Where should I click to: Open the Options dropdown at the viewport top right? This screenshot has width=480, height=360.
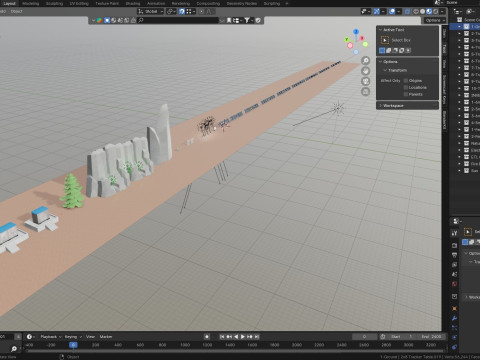point(435,20)
